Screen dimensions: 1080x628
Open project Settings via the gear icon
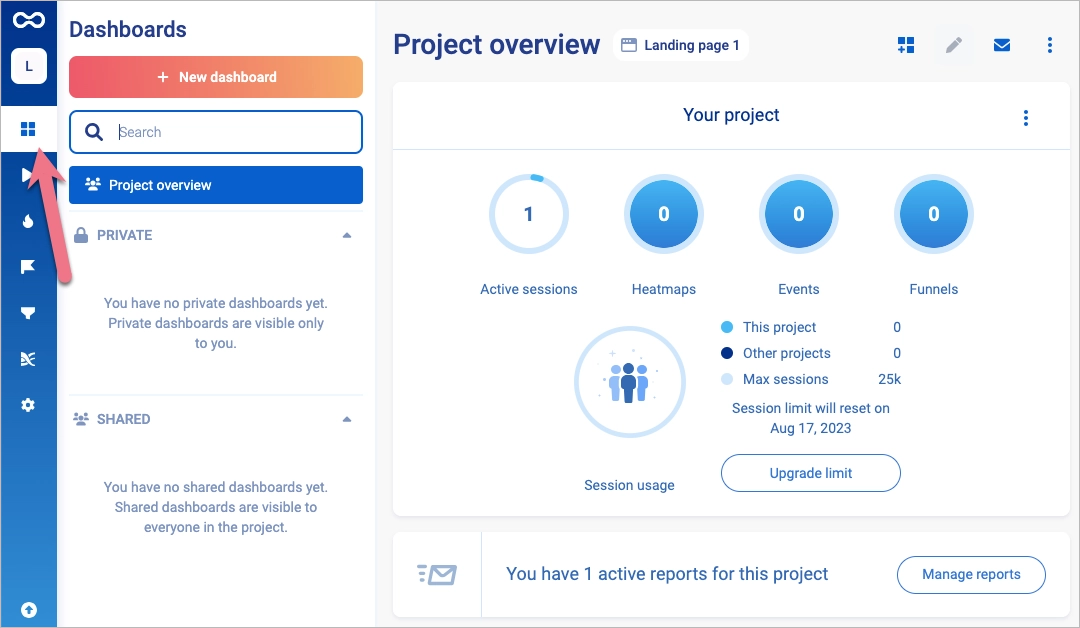pos(28,404)
